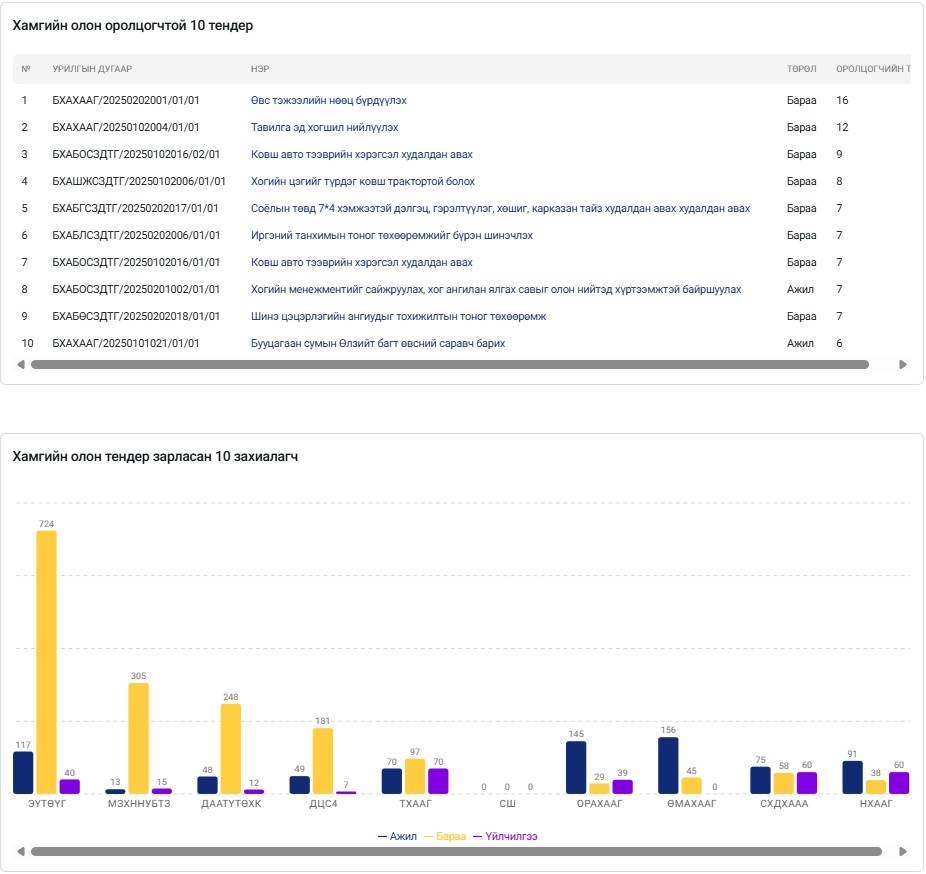Click the 'Нэр' column header
This screenshot has height=874, width=926.
pyautogui.click(x=260, y=69)
